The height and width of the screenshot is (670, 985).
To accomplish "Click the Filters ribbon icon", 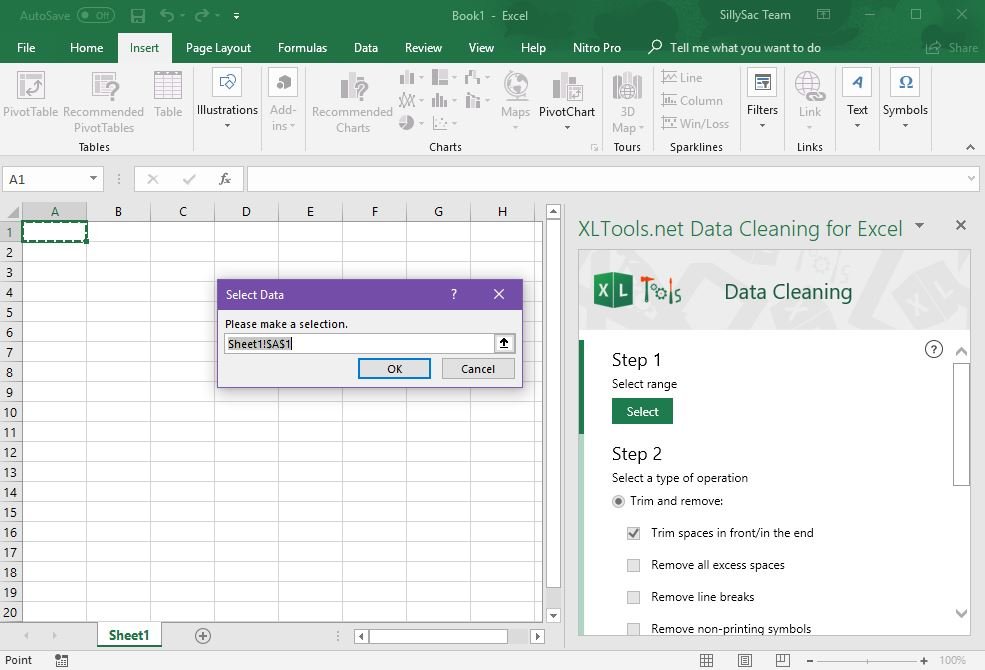I will tap(762, 98).
